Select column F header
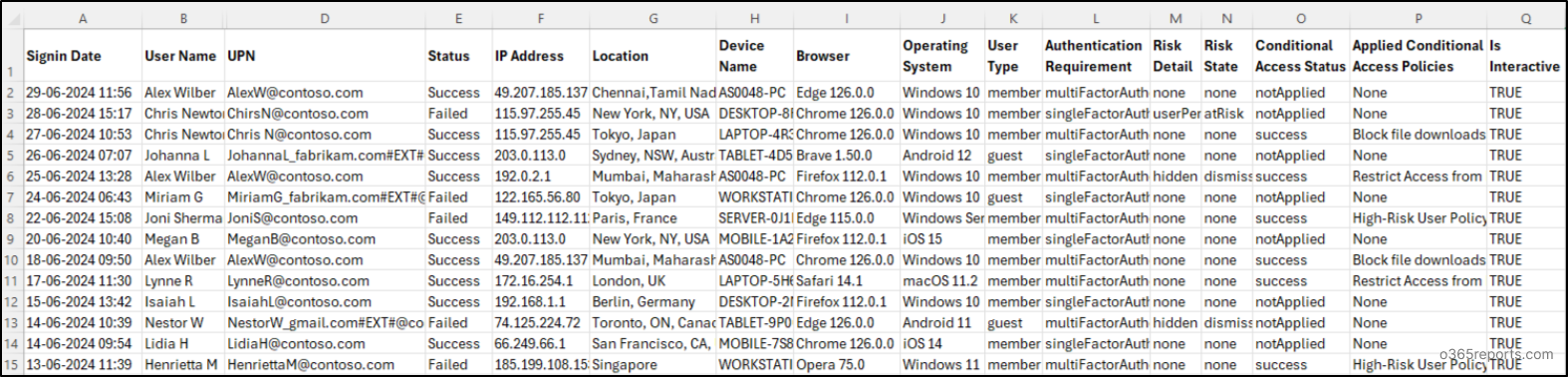Viewport: 1568px width, 377px height. pyautogui.click(x=540, y=18)
